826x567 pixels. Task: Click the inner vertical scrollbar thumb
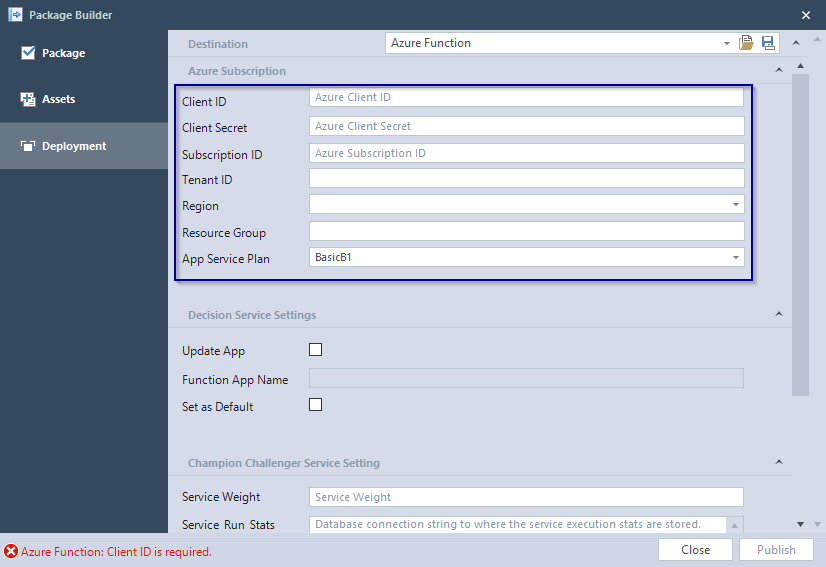click(800, 234)
